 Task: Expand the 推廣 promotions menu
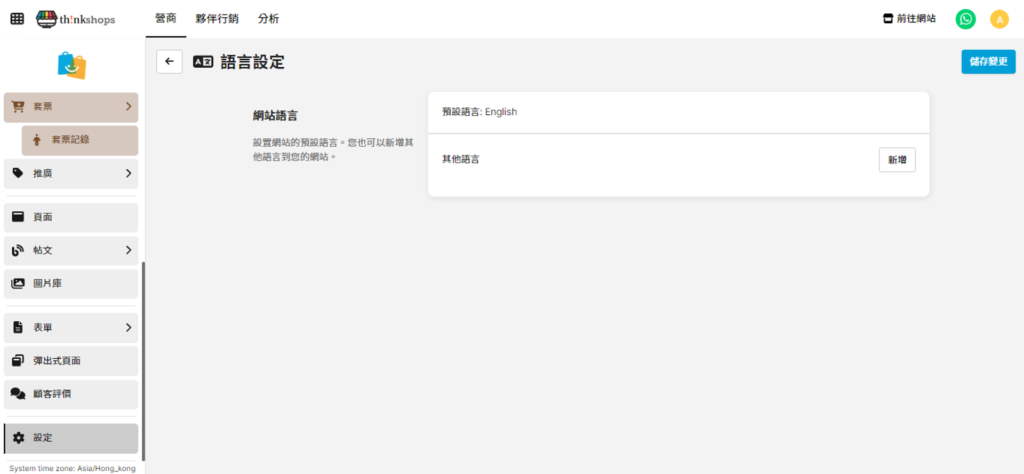point(71,173)
